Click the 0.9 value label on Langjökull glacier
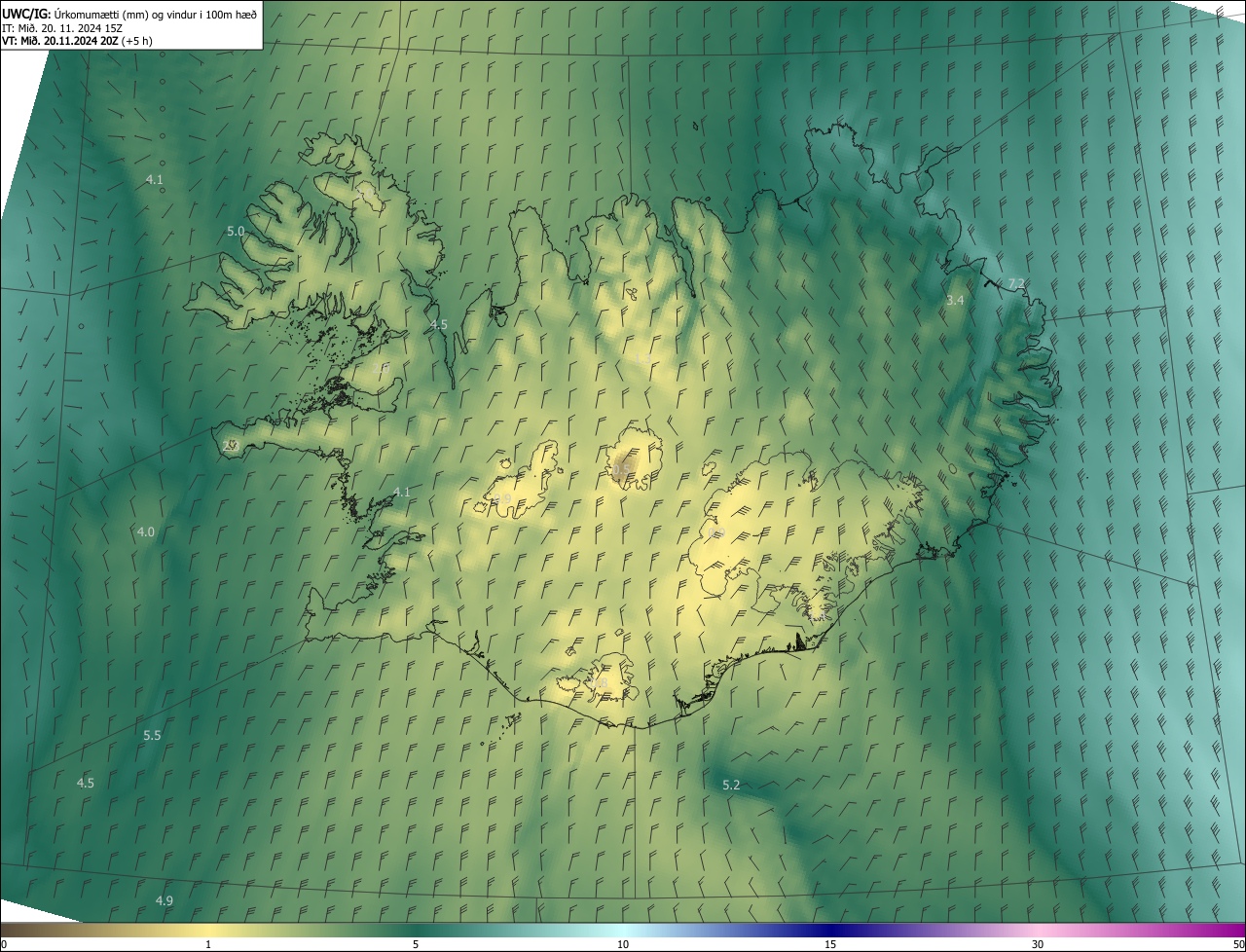 click(x=502, y=499)
